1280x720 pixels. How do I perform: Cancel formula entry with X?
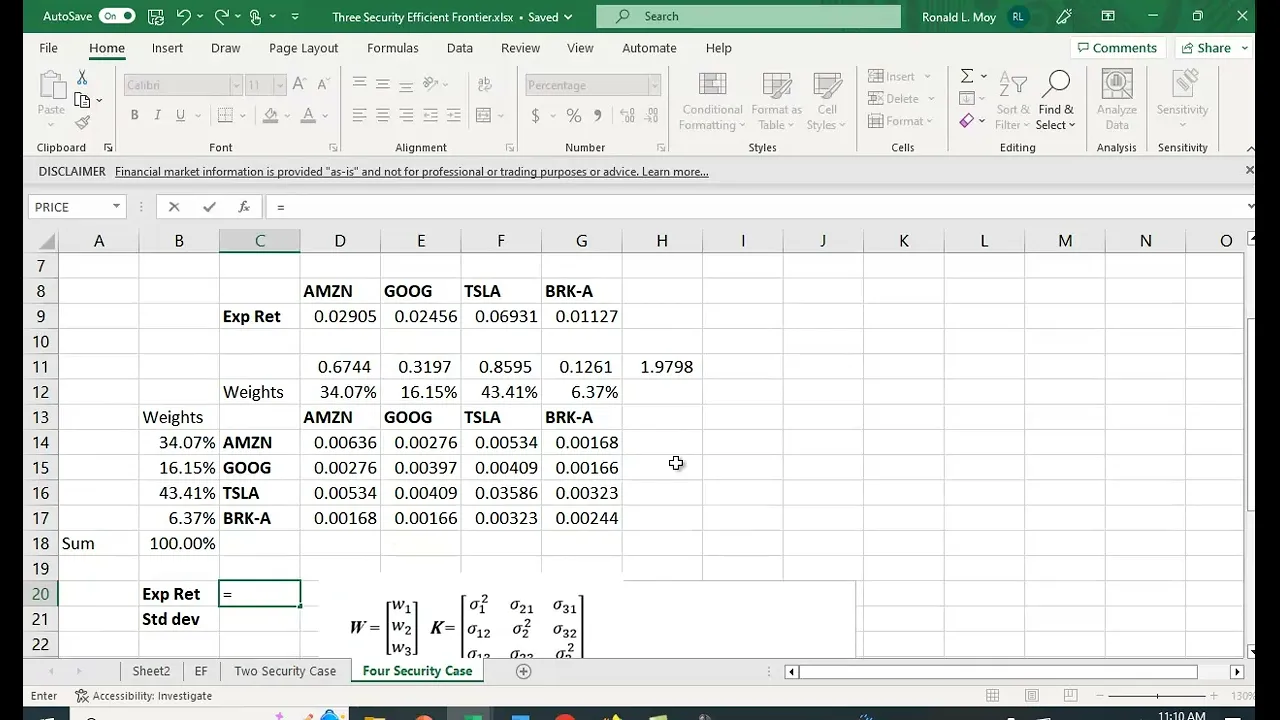click(x=174, y=207)
